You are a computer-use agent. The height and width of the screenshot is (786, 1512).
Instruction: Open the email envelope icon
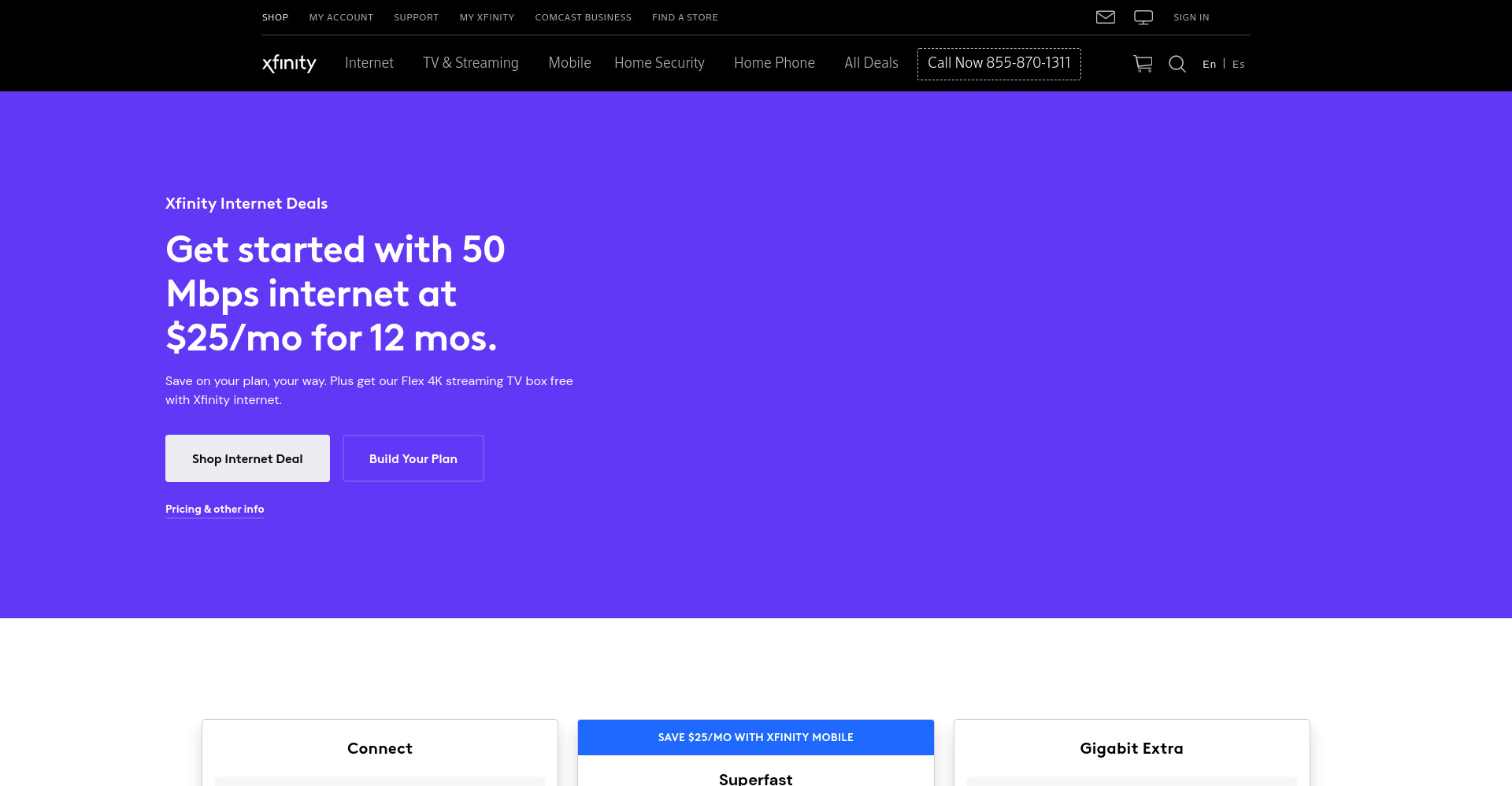pos(1106,17)
